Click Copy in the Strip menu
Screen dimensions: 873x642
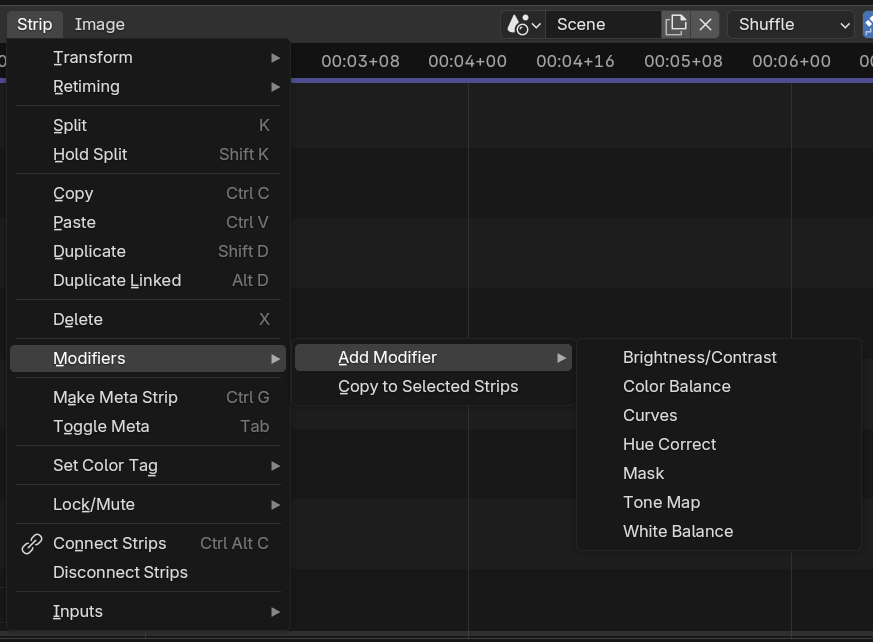(x=148, y=193)
